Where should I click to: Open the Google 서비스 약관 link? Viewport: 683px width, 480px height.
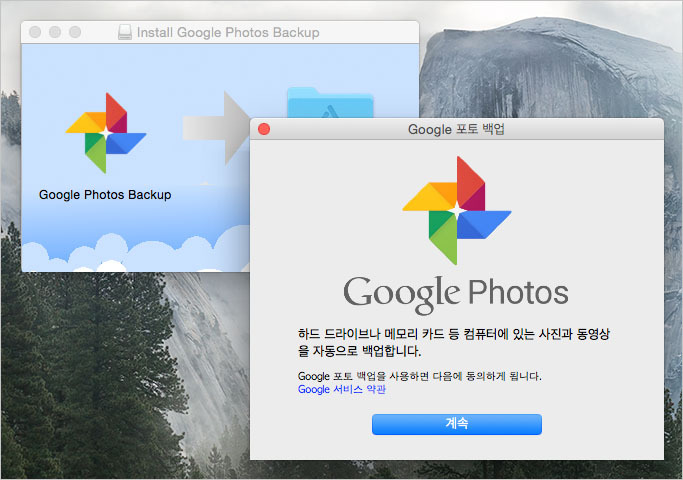click(x=342, y=389)
